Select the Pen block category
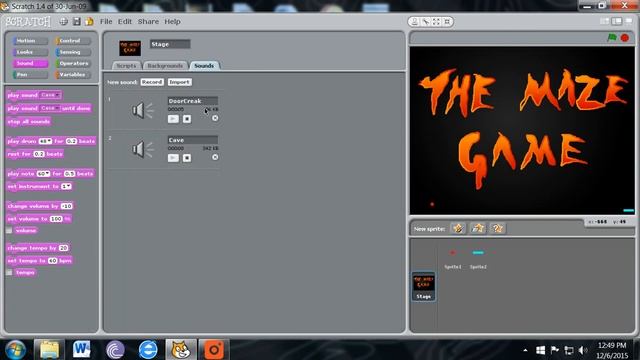This screenshot has width=640, height=360. coord(30,75)
